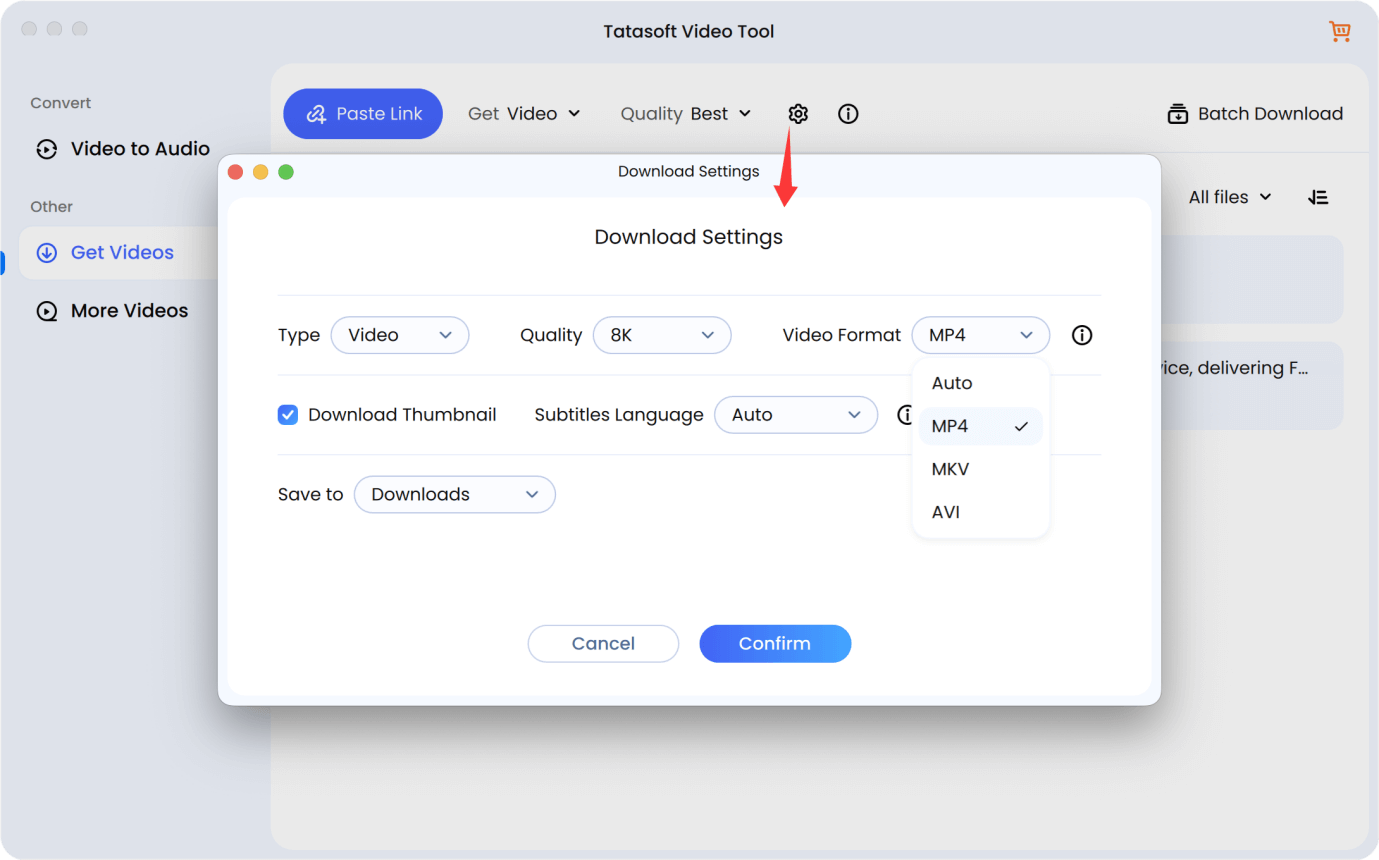
Task: Open the All files filter dropdown
Action: (x=1229, y=196)
